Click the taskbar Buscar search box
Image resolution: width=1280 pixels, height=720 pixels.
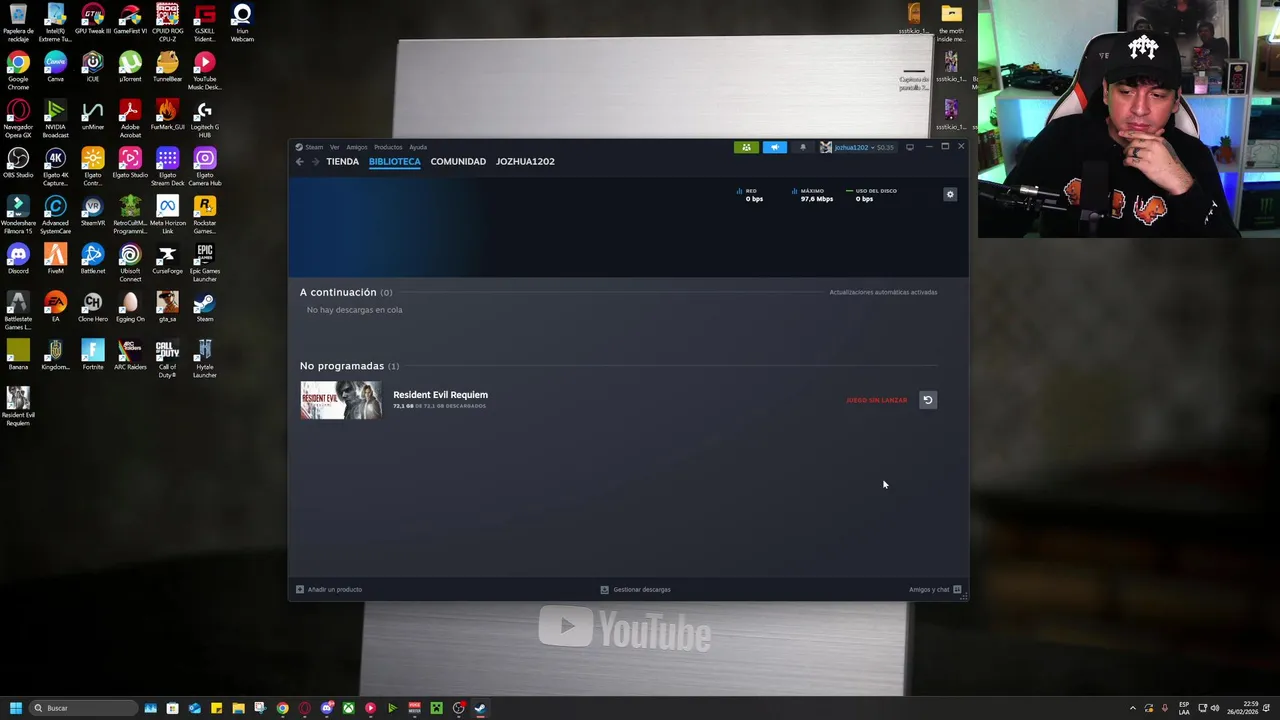(83, 708)
